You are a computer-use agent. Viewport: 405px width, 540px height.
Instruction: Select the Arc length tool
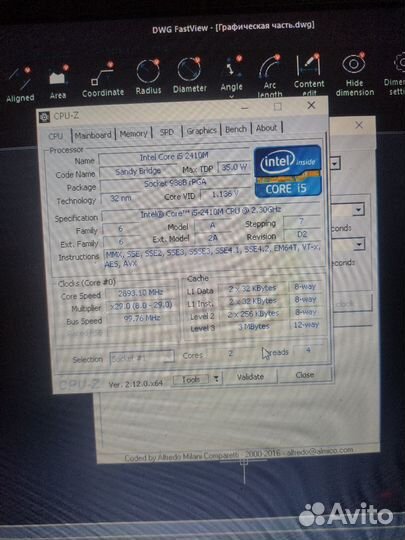coord(270,76)
